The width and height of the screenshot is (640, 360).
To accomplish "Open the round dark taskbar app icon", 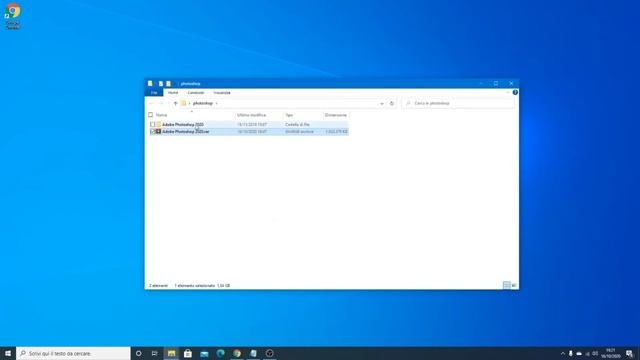I will (269, 353).
